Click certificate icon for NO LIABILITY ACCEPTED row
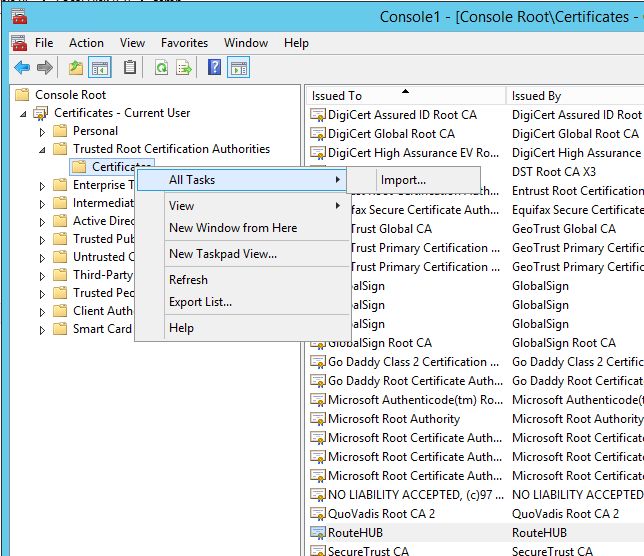This screenshot has height=556, width=644. pyautogui.click(x=318, y=495)
